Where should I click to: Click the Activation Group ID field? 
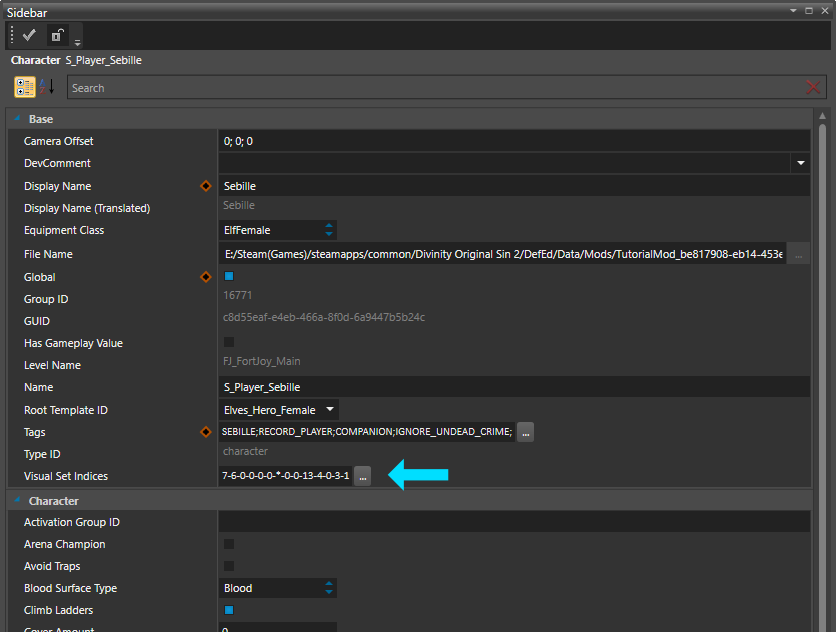coord(514,522)
